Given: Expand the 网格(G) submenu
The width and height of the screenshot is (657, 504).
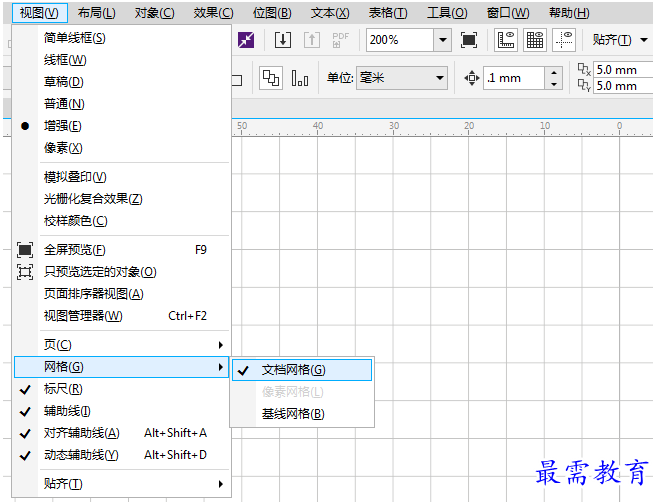Looking at the screenshot, I should (x=122, y=367).
